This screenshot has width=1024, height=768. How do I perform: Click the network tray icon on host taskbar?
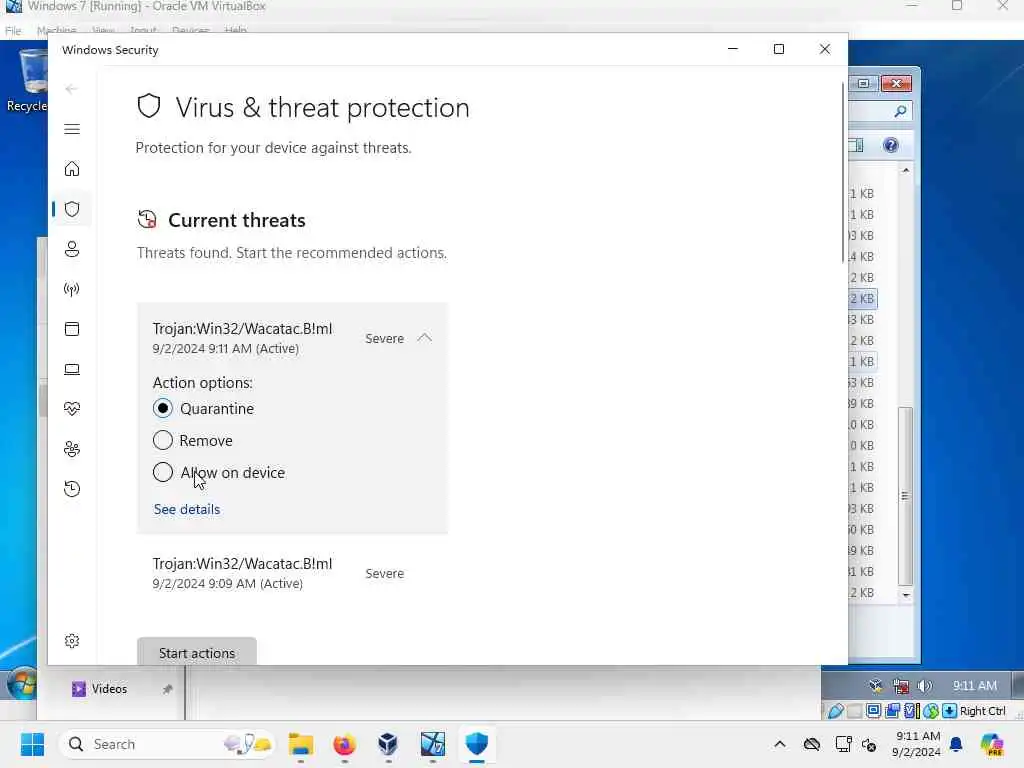pos(843,744)
